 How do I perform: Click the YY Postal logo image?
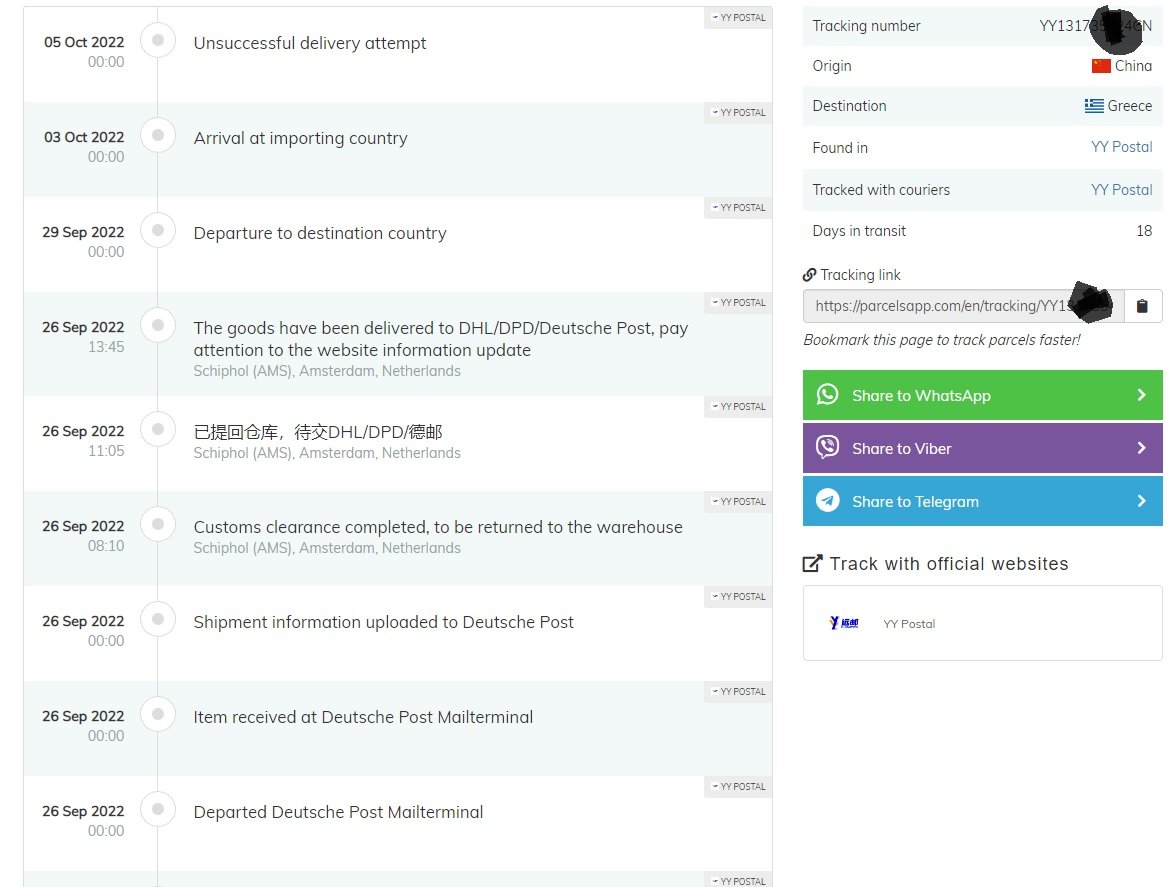[x=844, y=622]
